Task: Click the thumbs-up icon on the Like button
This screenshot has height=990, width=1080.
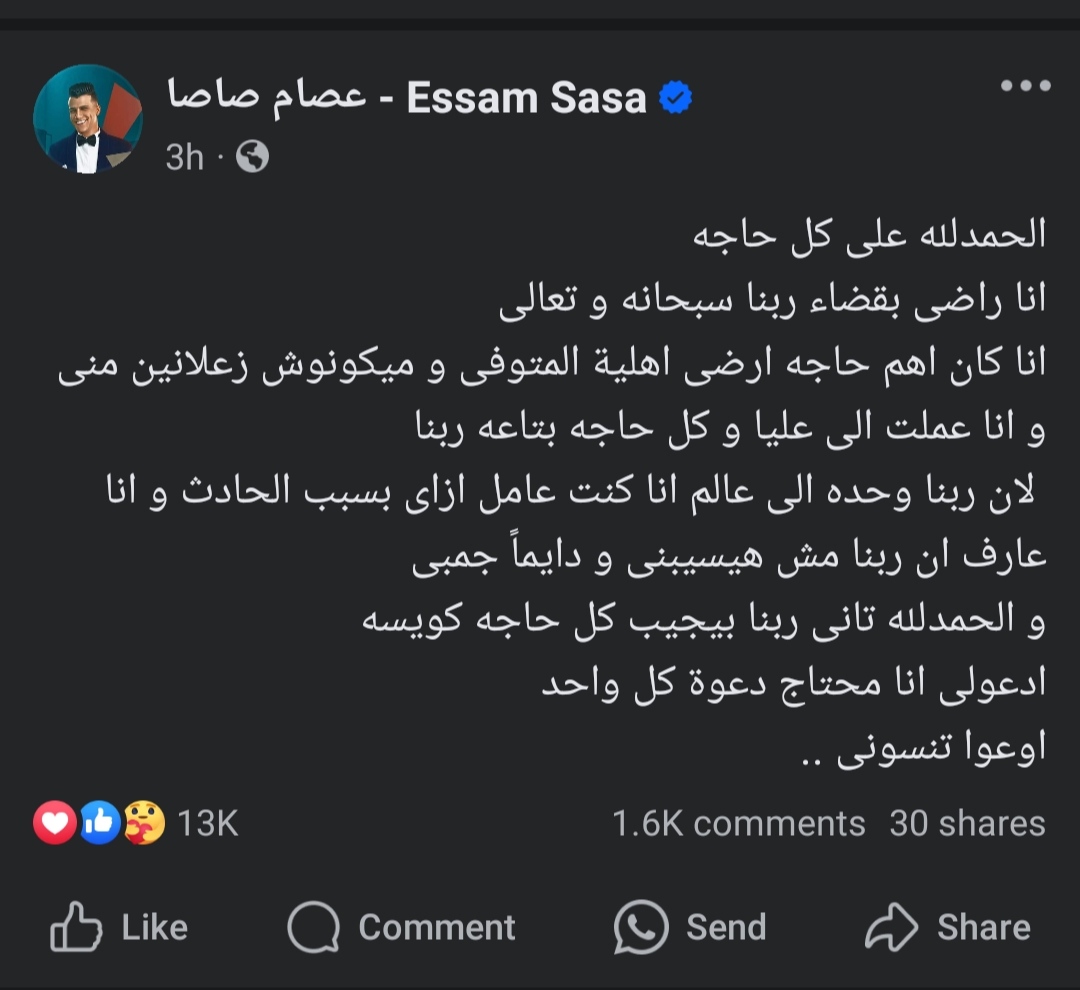Action: [76, 927]
